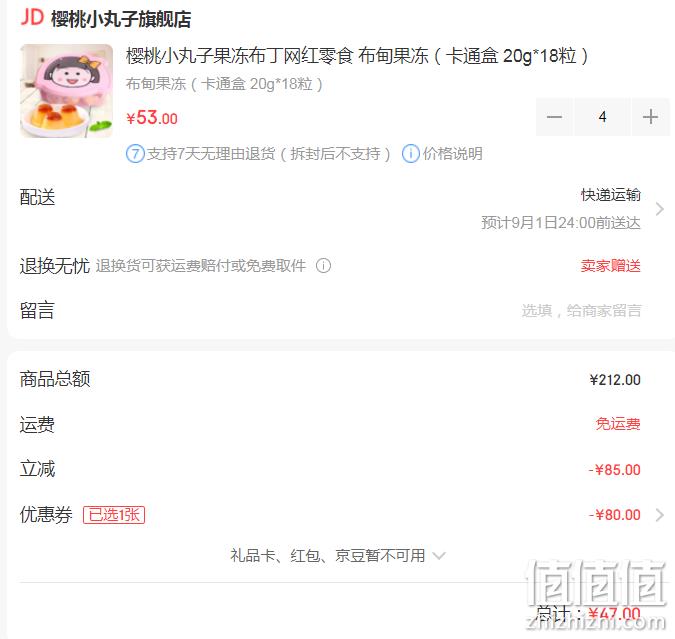The width and height of the screenshot is (675, 639).
Task: Select the 快递运输 delivery method
Action: point(610,195)
